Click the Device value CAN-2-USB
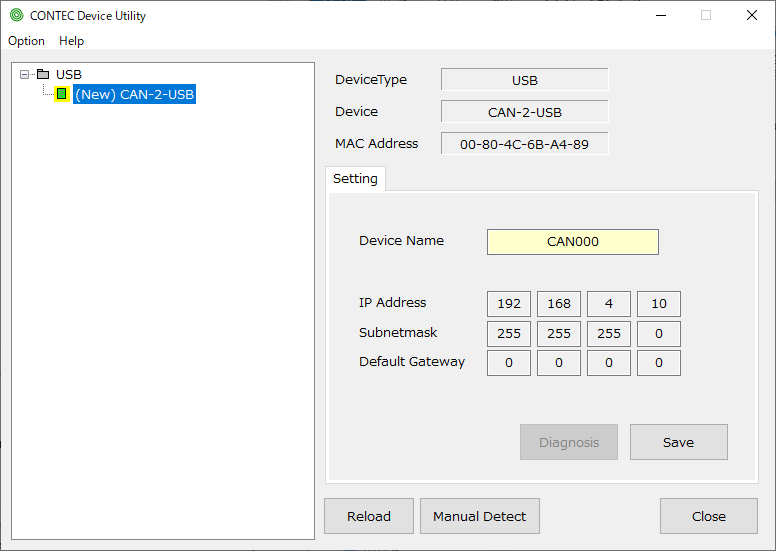 coord(525,112)
